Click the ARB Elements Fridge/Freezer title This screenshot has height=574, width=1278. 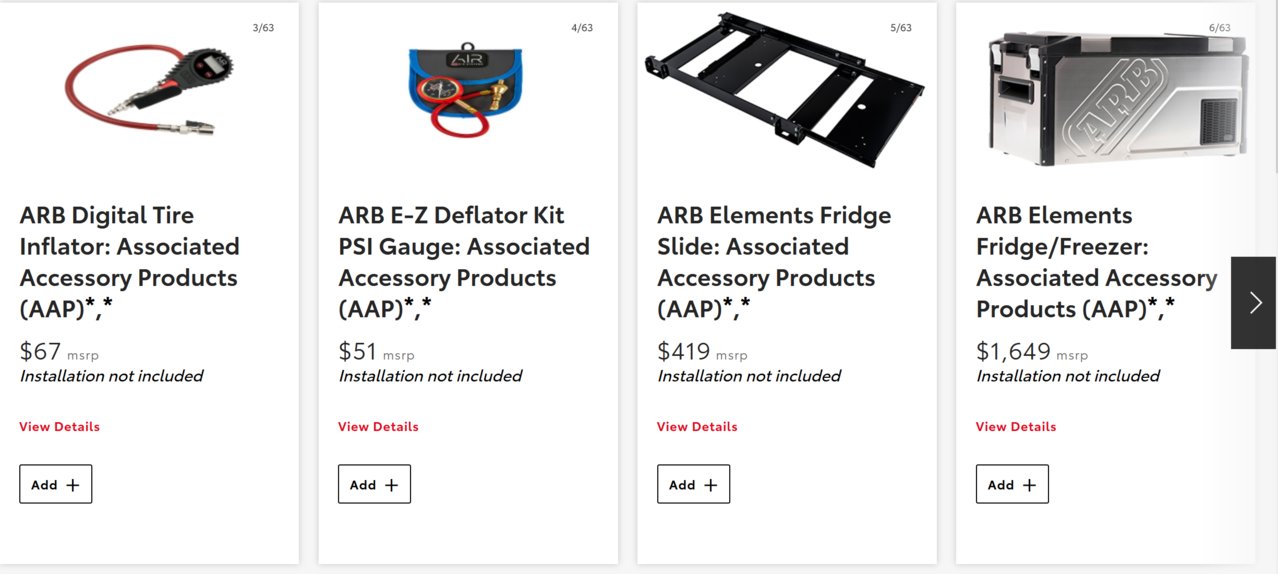coord(1096,262)
